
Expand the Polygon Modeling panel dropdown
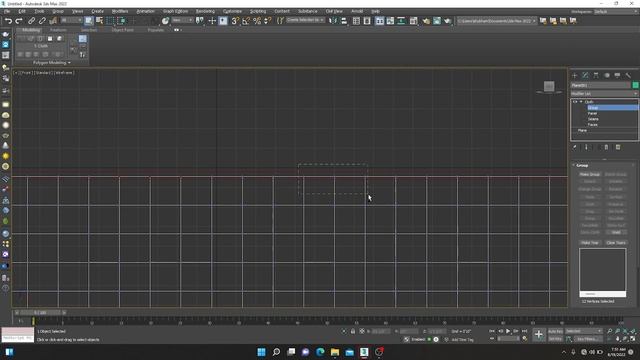52,63
